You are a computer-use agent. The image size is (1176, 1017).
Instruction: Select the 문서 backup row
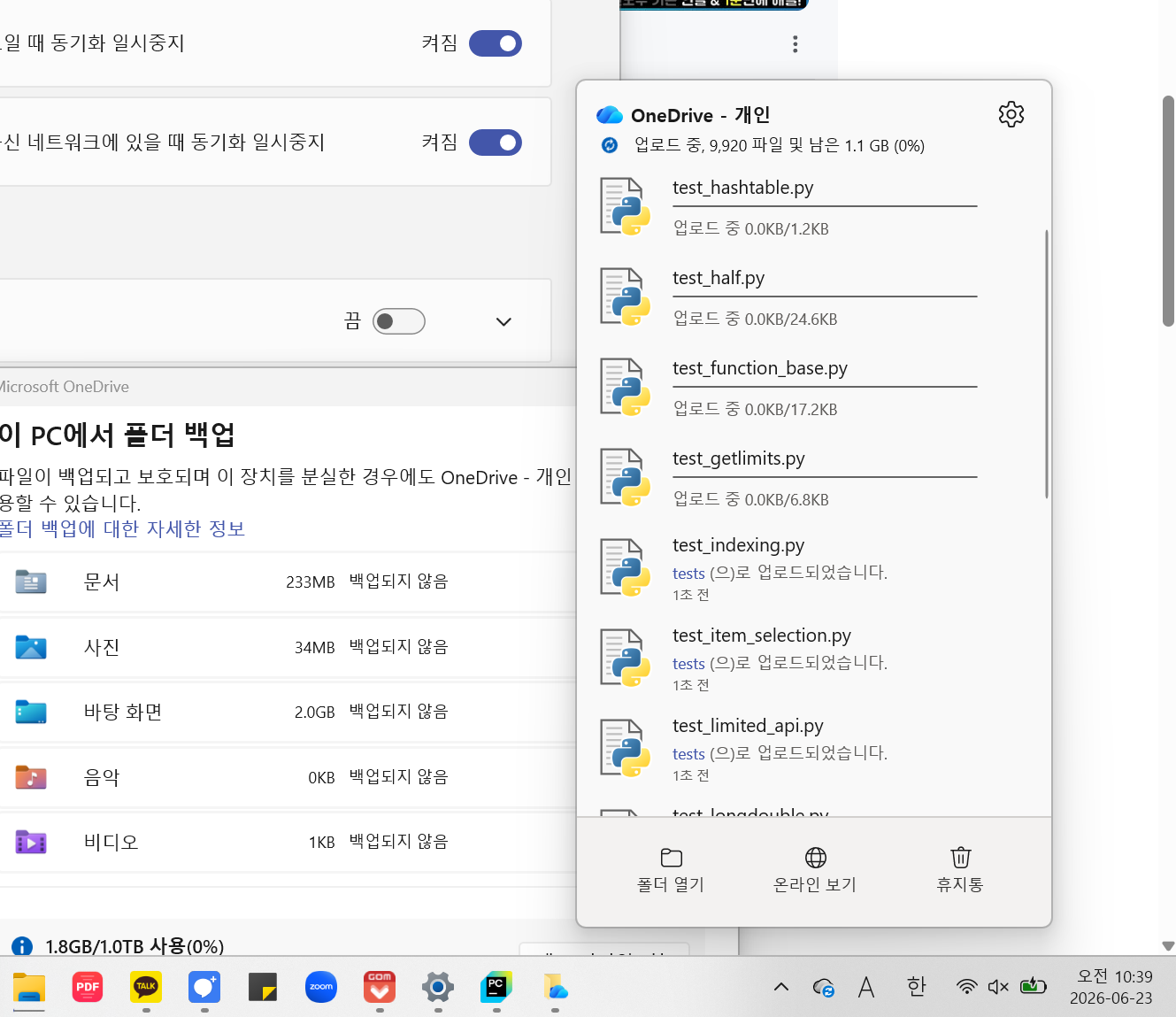tap(288, 582)
